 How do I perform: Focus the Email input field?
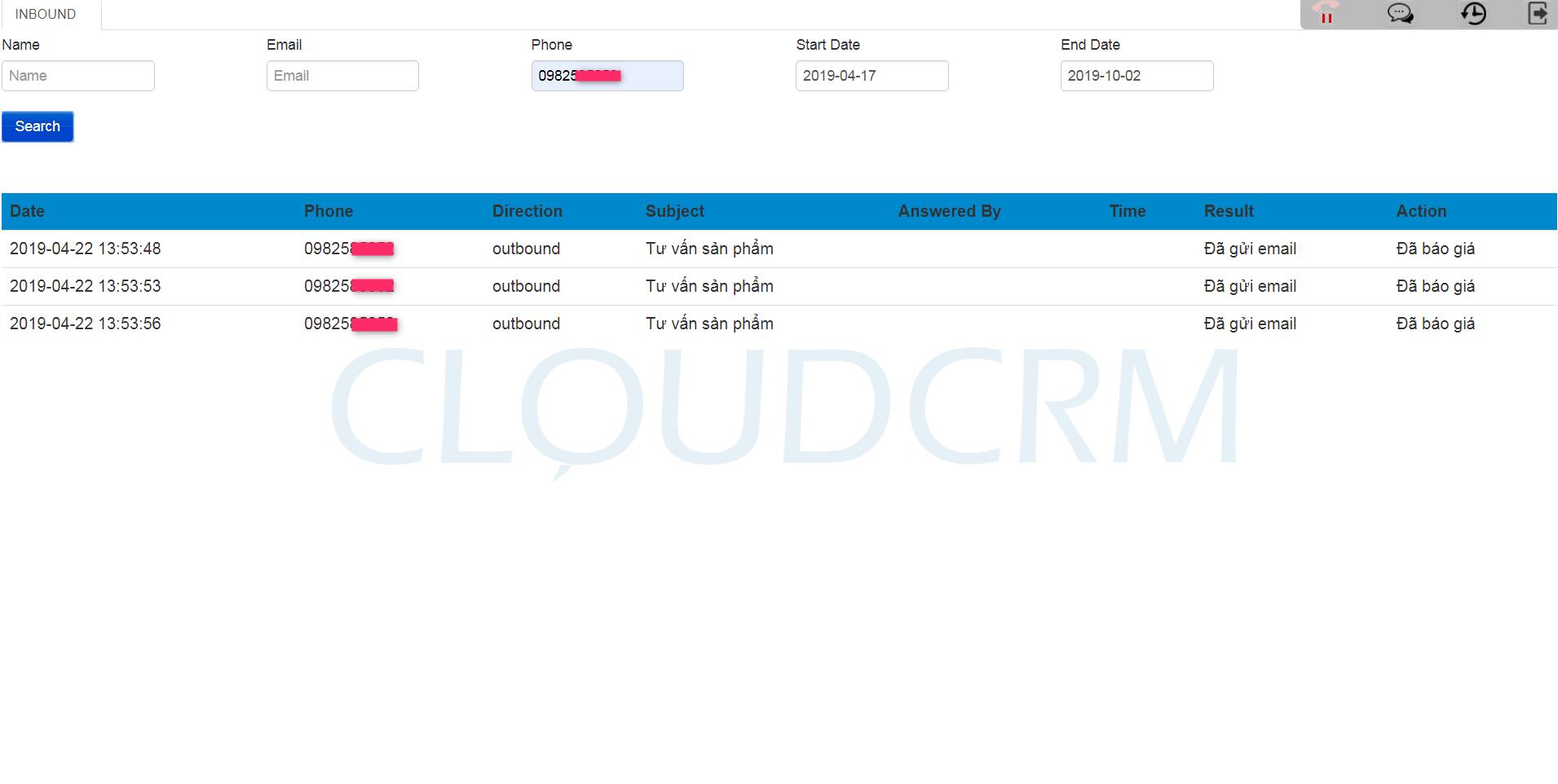tap(342, 76)
